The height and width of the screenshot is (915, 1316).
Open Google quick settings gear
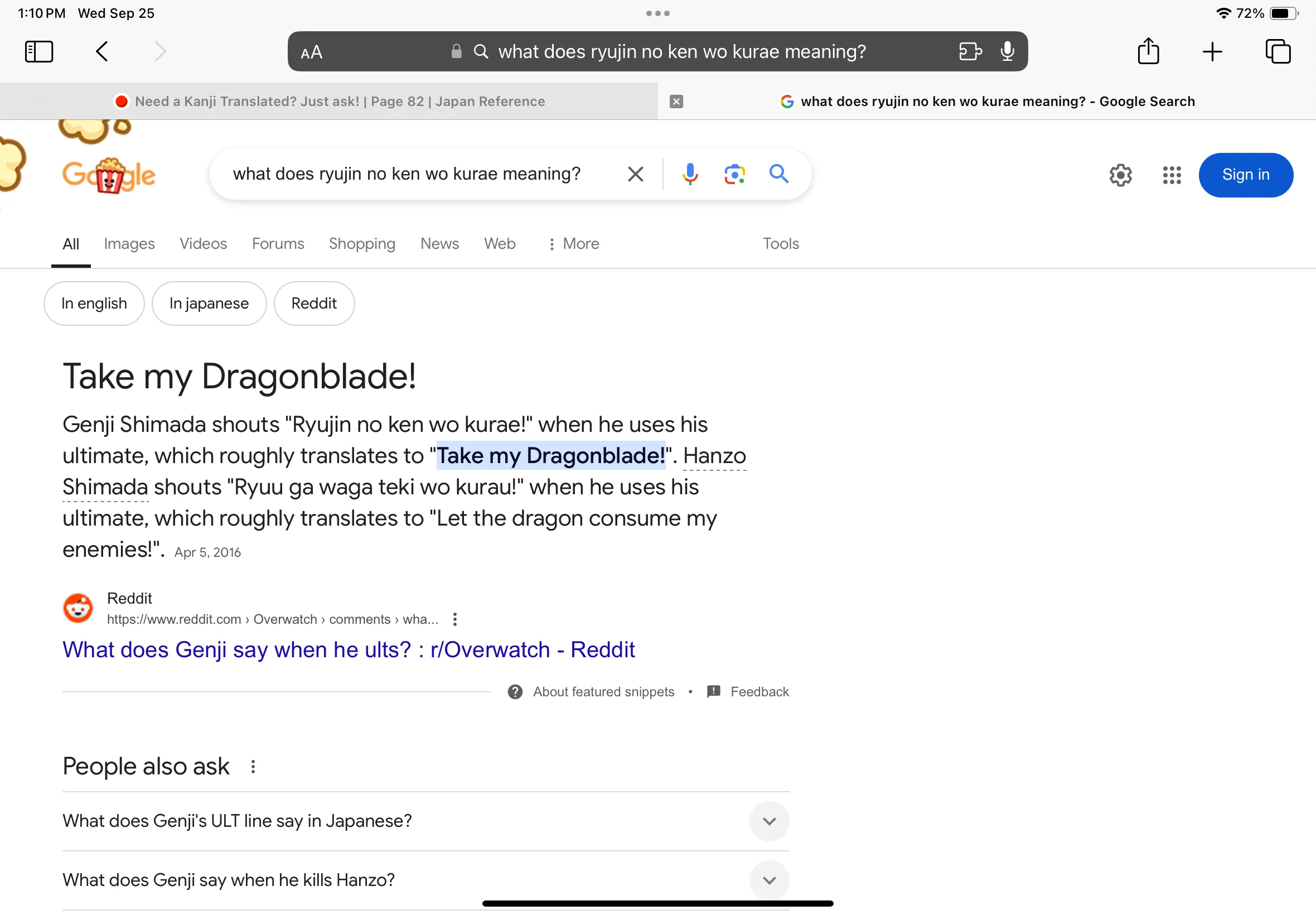[x=1120, y=175]
